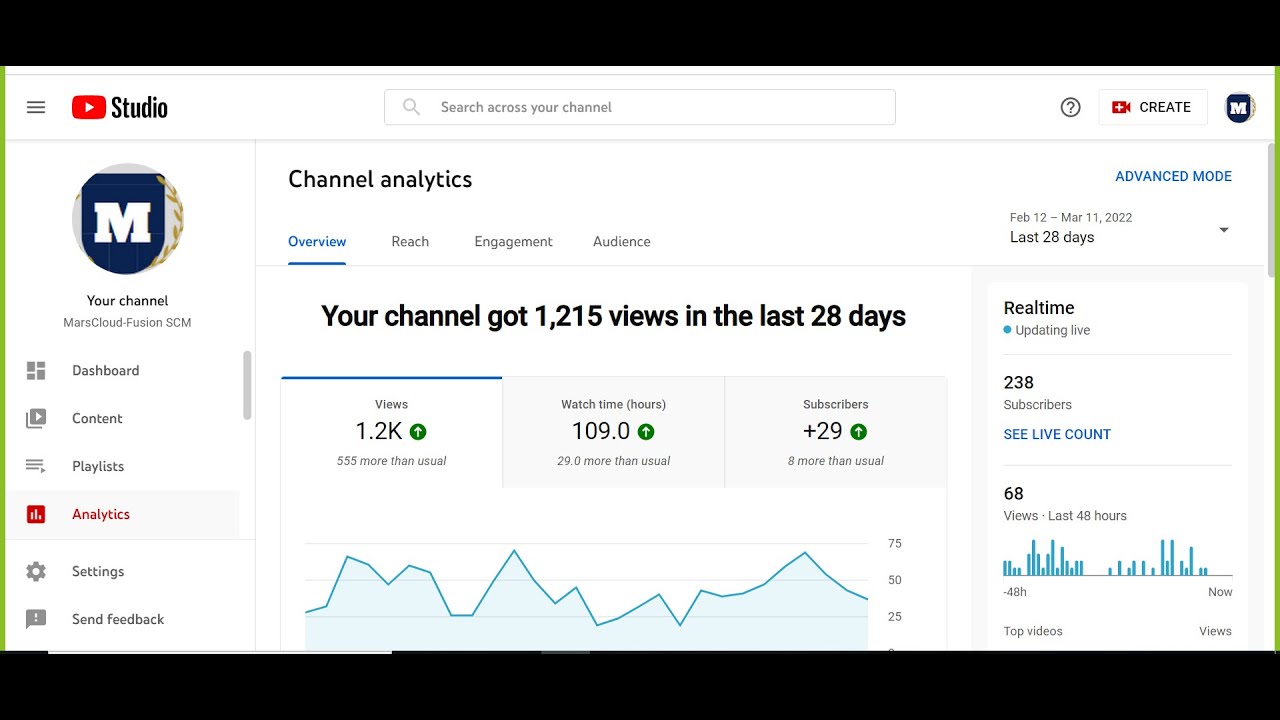Screen dimensions: 1280x720
Task: Open Send feedback from the sidebar
Action: tap(124, 620)
